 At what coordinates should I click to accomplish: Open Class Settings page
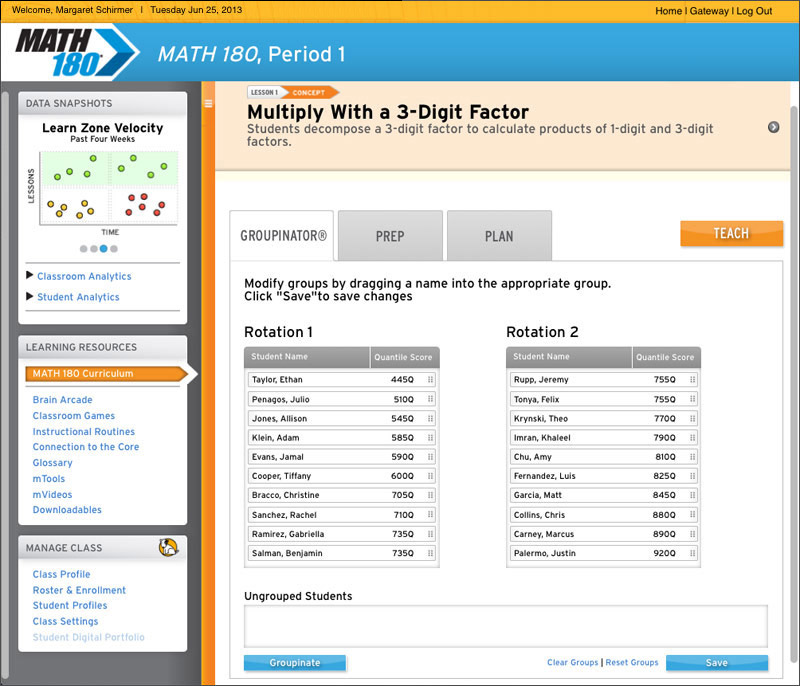(65, 621)
